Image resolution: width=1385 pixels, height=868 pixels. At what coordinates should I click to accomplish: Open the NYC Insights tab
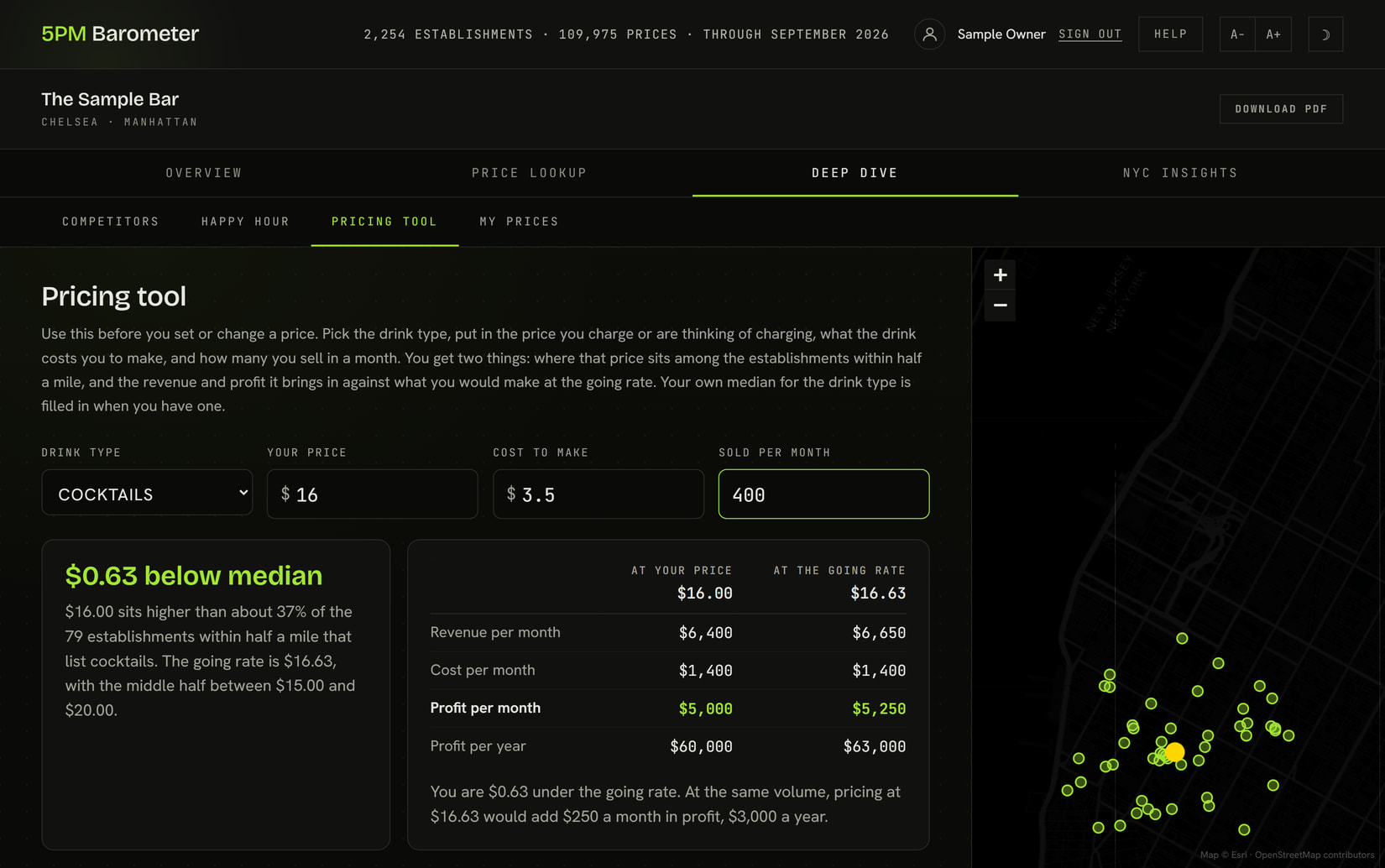[1180, 173]
